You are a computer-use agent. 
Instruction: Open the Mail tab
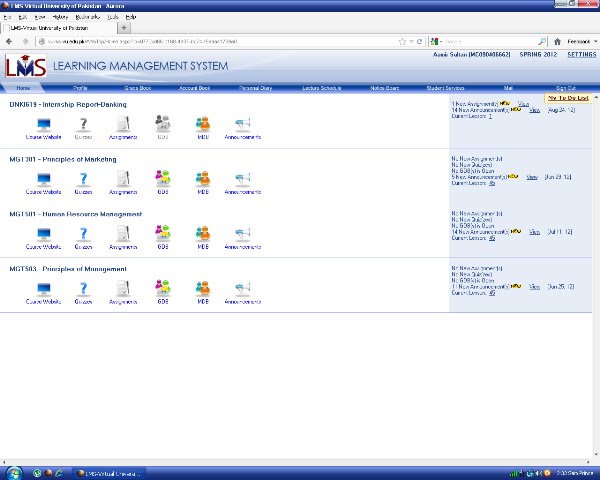click(508, 88)
